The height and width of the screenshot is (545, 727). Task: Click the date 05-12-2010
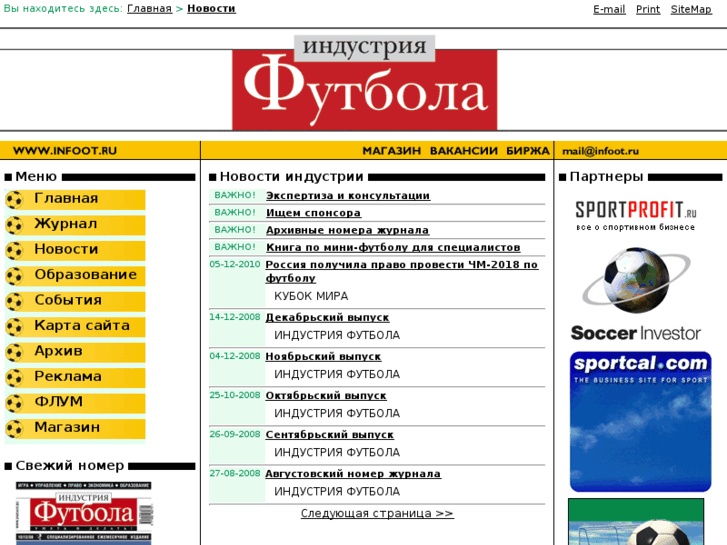(x=235, y=264)
